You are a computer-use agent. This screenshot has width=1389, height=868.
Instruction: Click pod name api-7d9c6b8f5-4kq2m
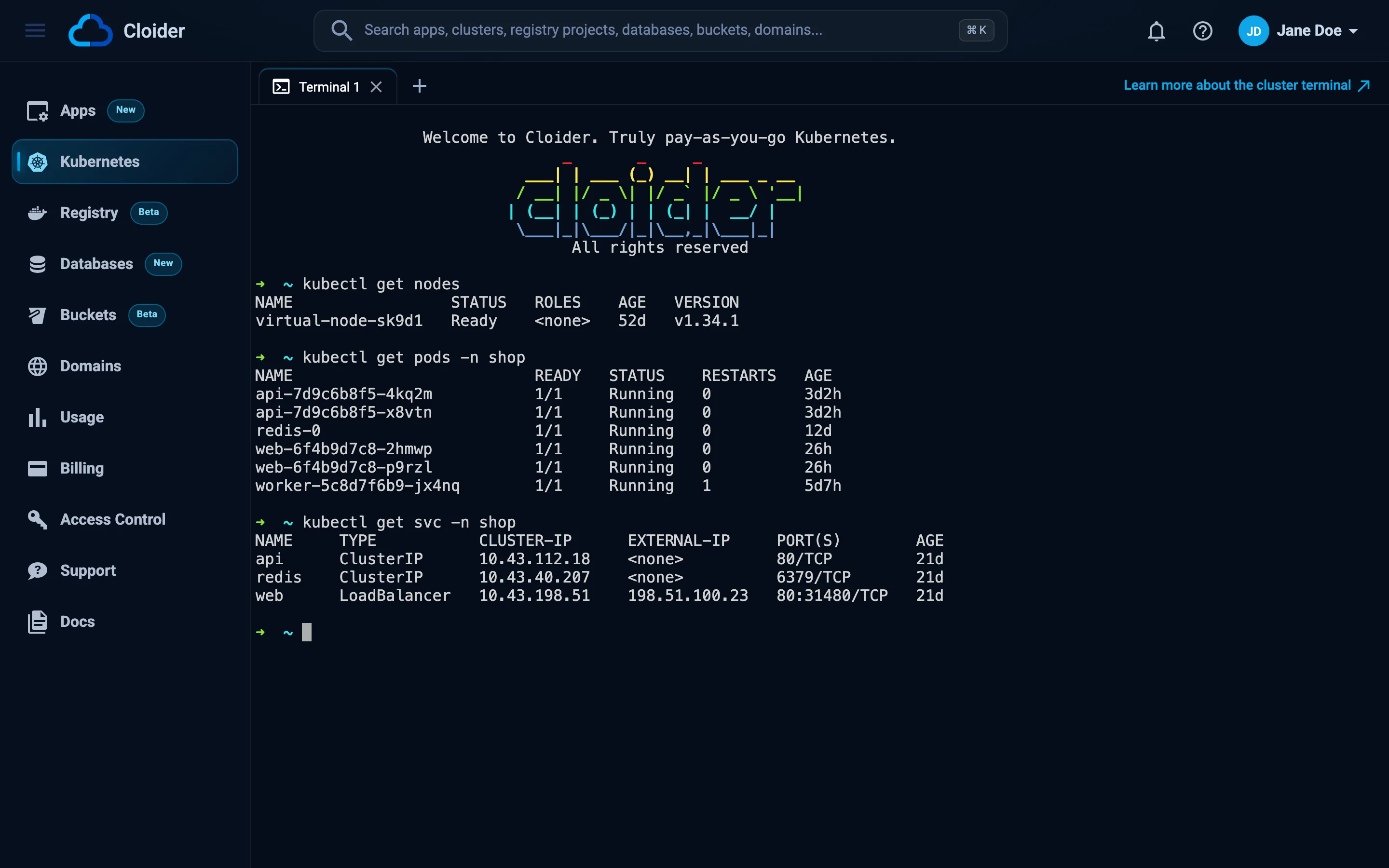(x=344, y=394)
